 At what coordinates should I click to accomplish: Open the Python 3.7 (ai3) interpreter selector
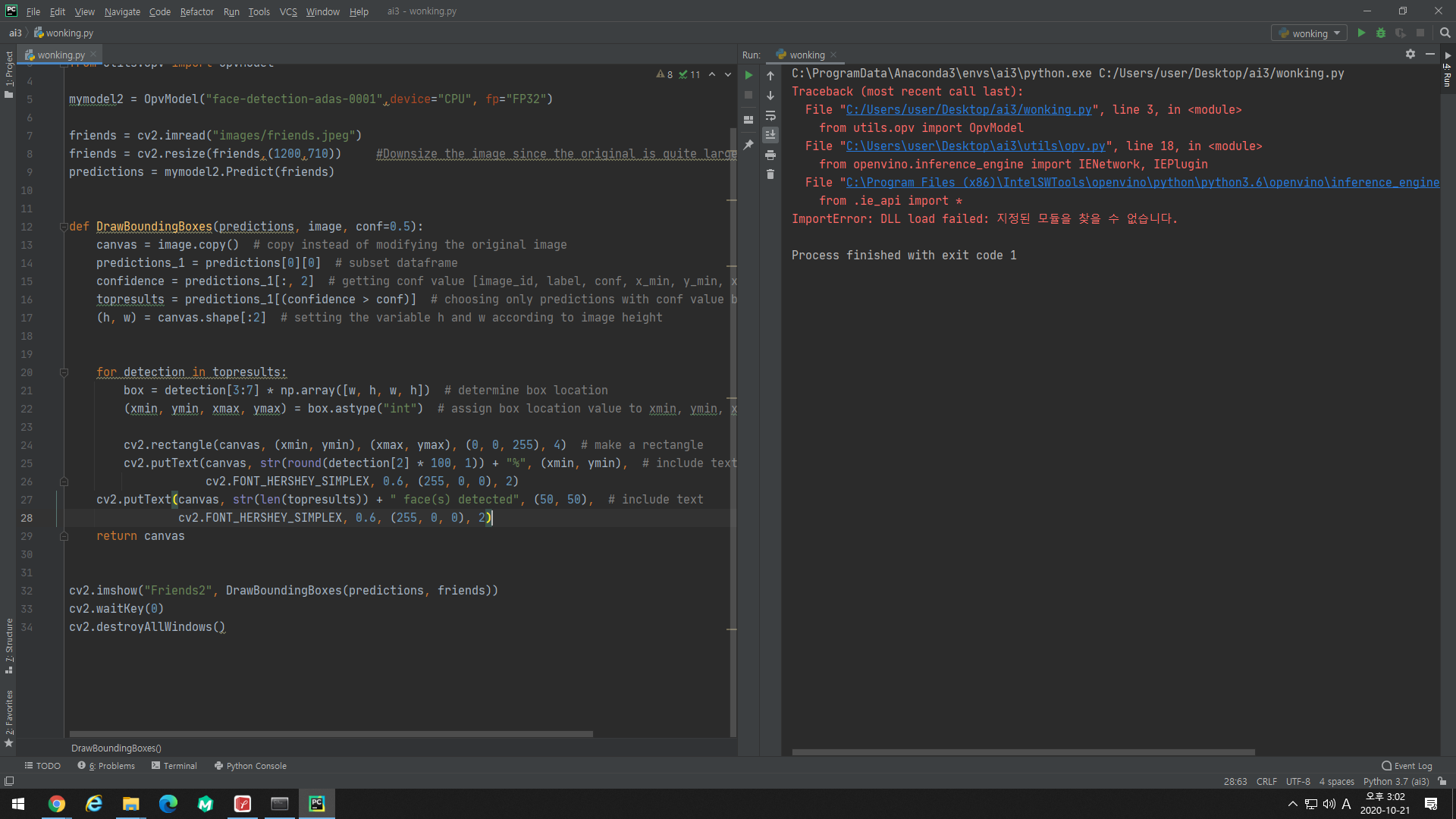tap(1395, 781)
